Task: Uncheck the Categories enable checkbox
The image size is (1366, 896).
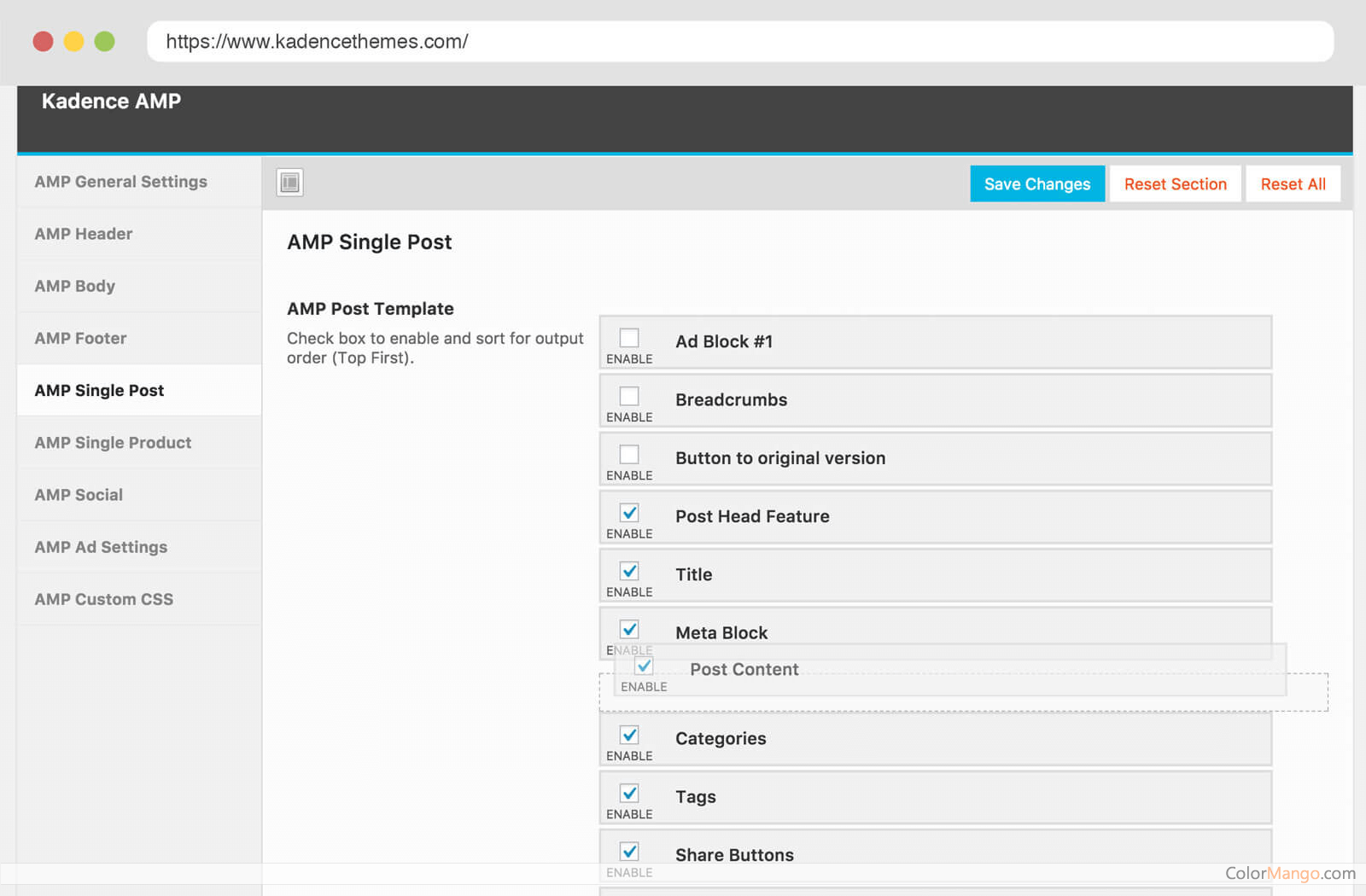Action: click(x=629, y=734)
